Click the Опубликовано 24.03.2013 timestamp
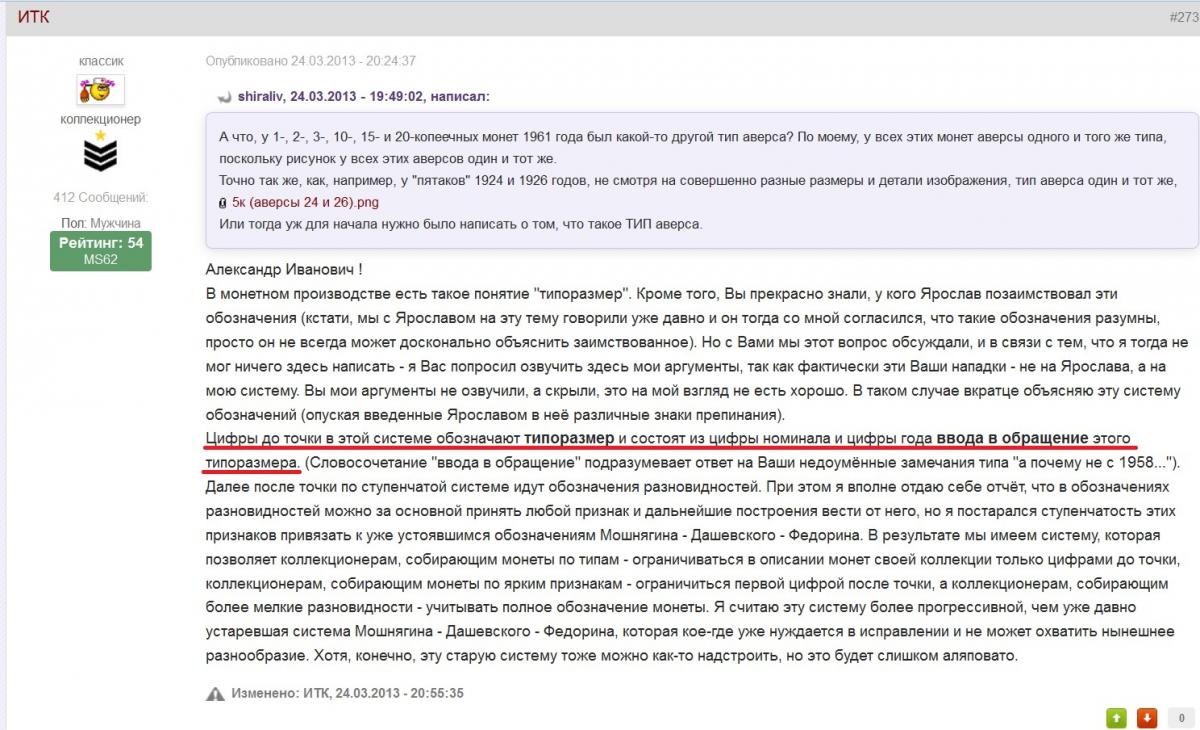1200x730 pixels. (x=311, y=61)
